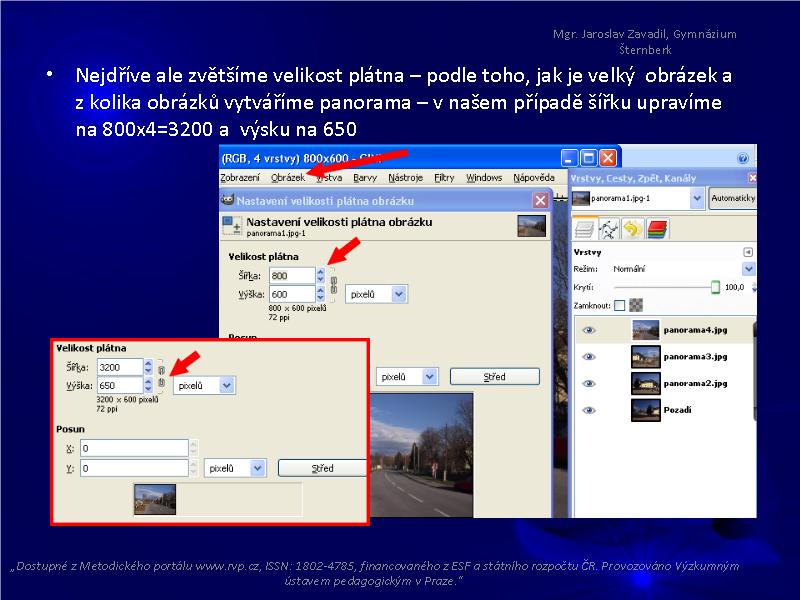This screenshot has height=600, width=800.
Task: Open the Obrázek menu
Action: [288, 178]
